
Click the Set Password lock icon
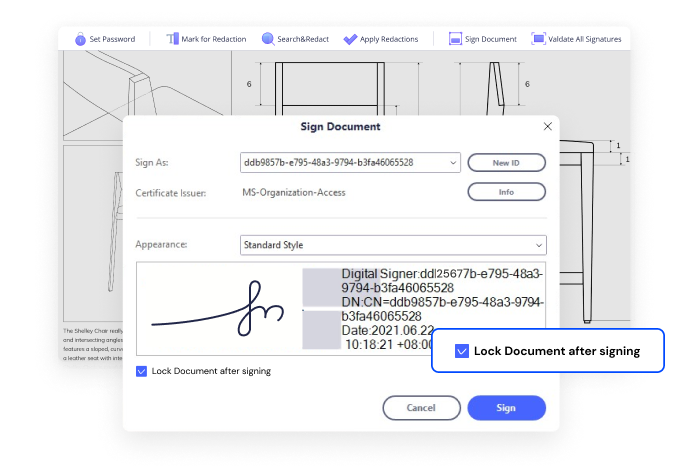[x=80, y=39]
